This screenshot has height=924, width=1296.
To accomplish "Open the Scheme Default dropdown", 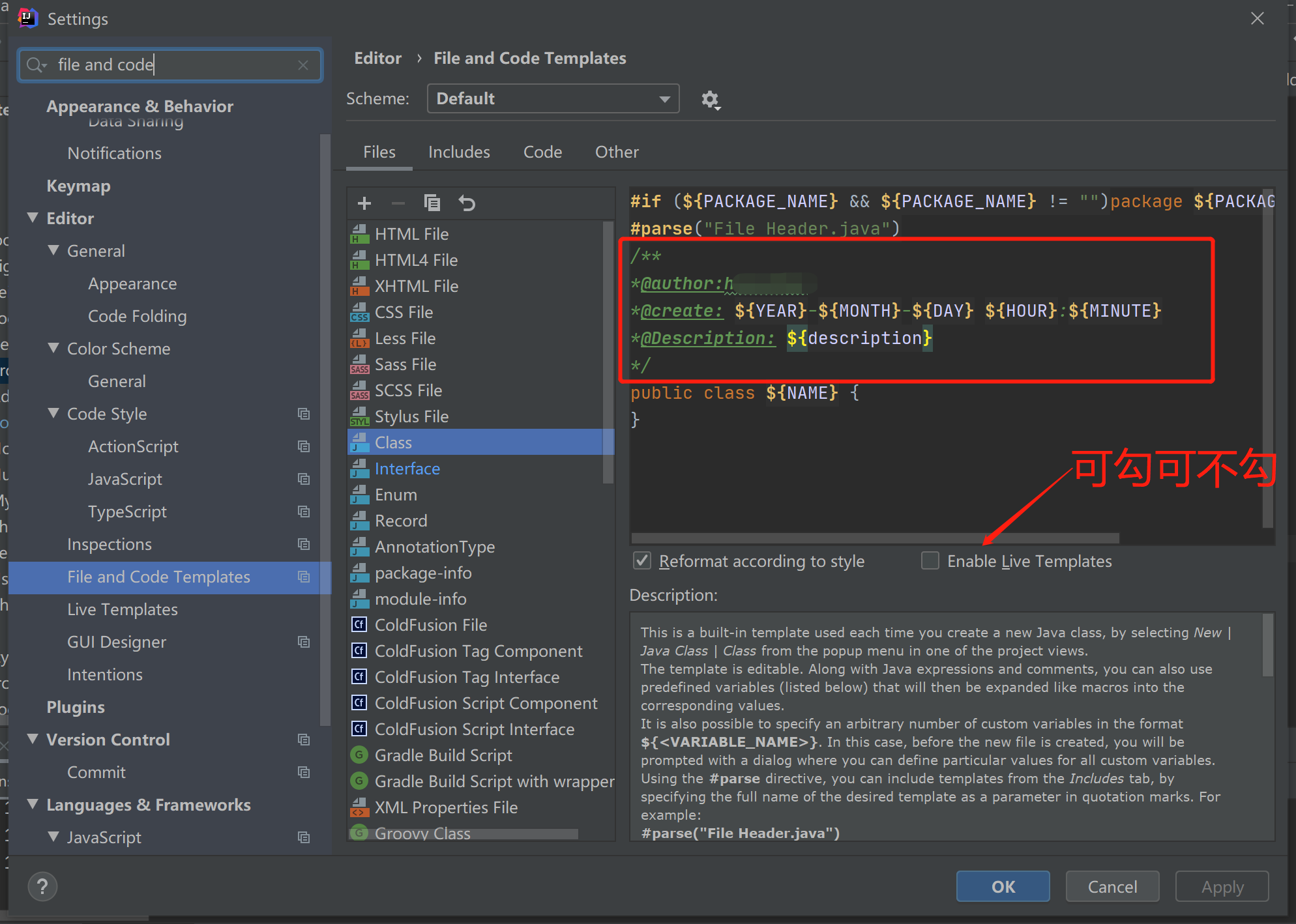I will pyautogui.click(x=553, y=98).
